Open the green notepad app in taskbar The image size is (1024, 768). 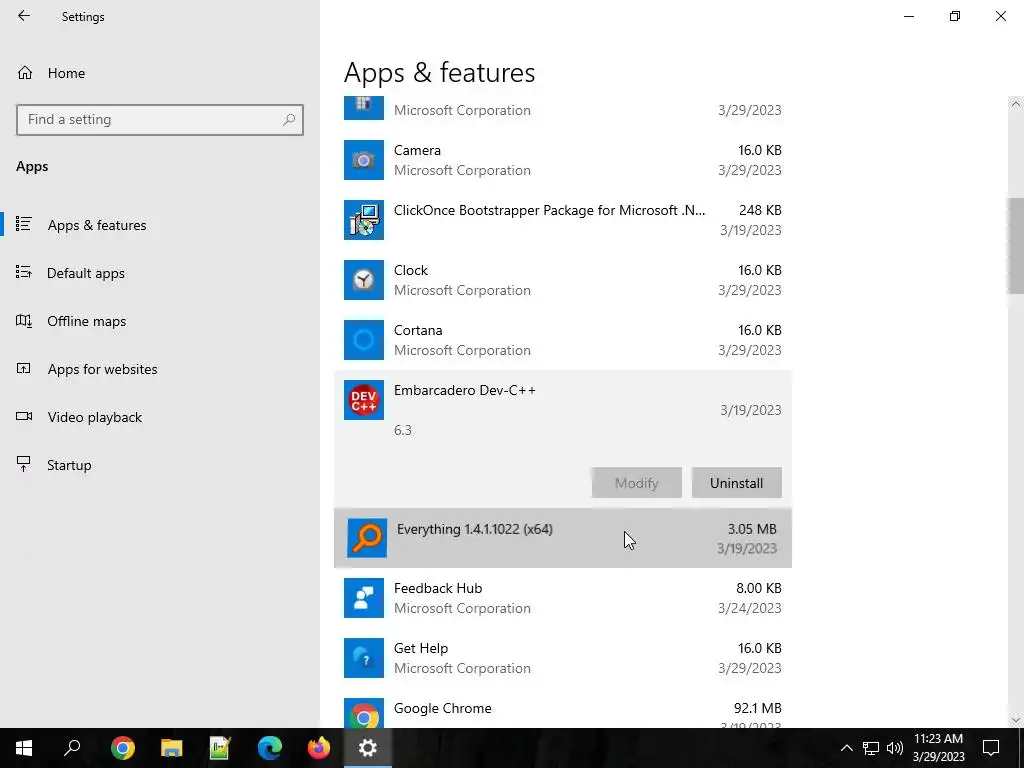coord(220,748)
